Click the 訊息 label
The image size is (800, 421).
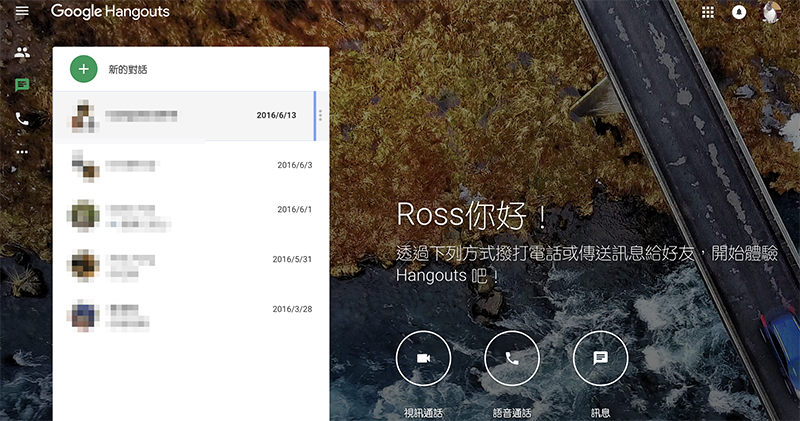coord(601,413)
